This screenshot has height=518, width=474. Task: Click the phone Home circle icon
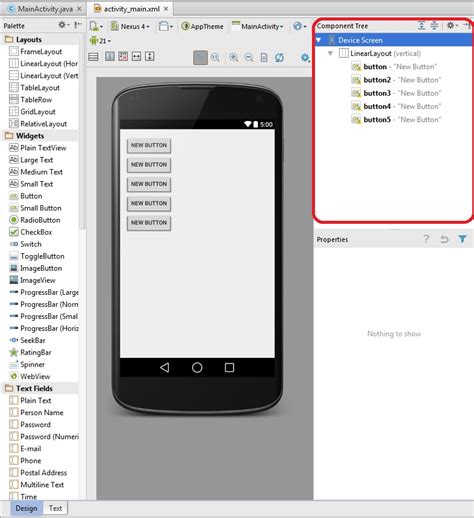(x=197, y=367)
